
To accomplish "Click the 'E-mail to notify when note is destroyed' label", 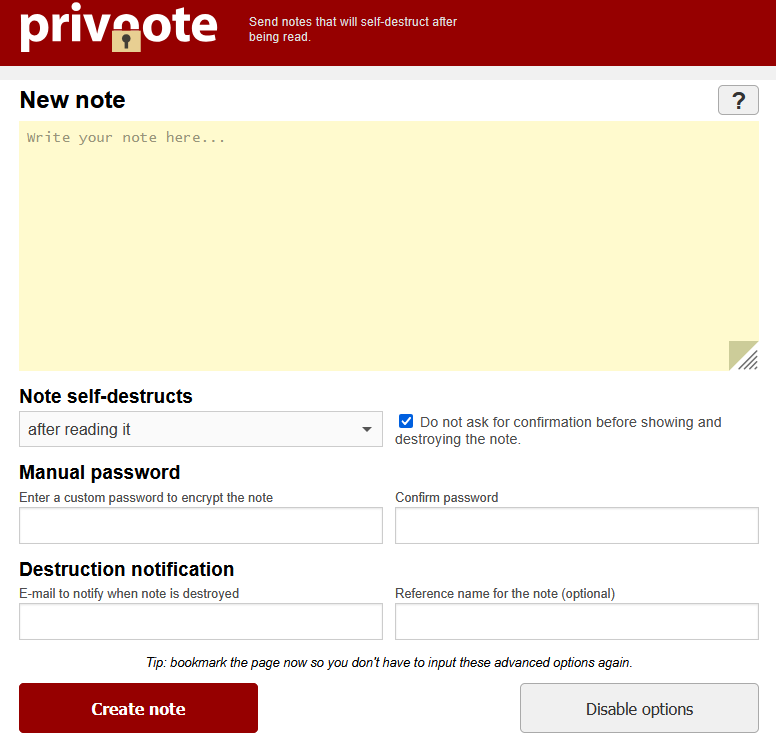I will click(x=129, y=593).
